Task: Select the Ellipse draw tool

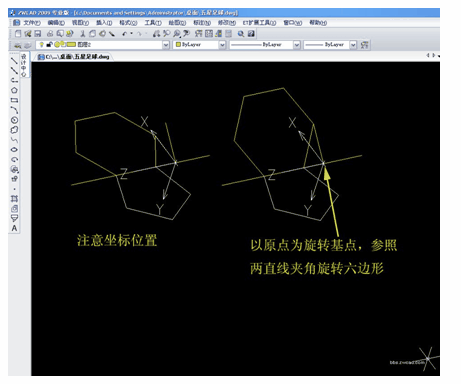Action: pos(14,150)
